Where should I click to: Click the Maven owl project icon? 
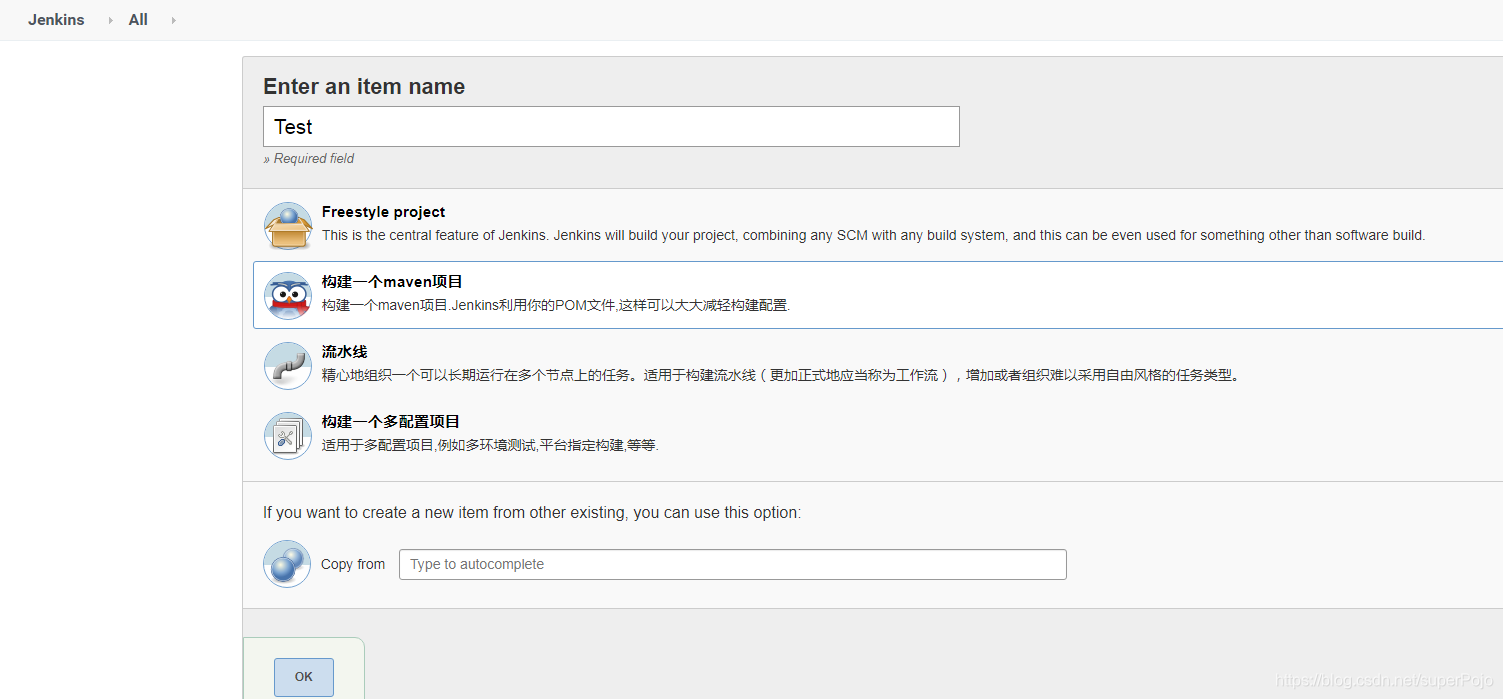(x=288, y=295)
